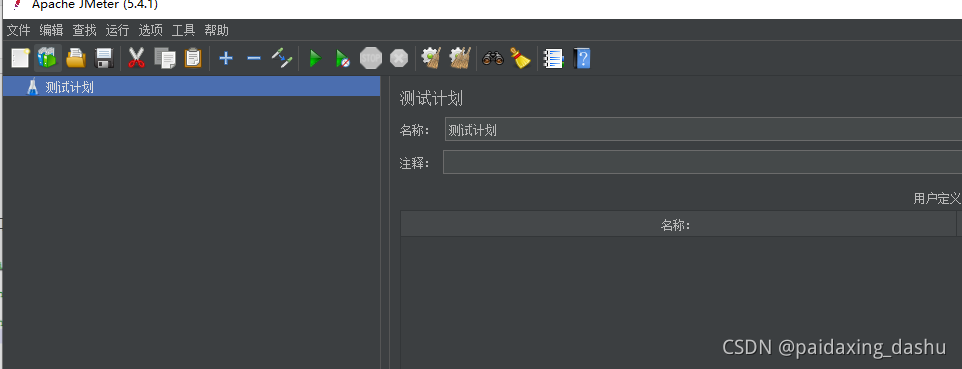Screen dimensions: 962x369
Task: Paste with the clipboard icon
Action: pos(193,59)
